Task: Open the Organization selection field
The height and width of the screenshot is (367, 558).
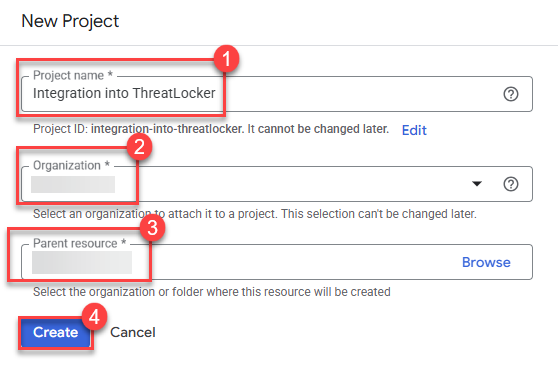Action: [277, 184]
